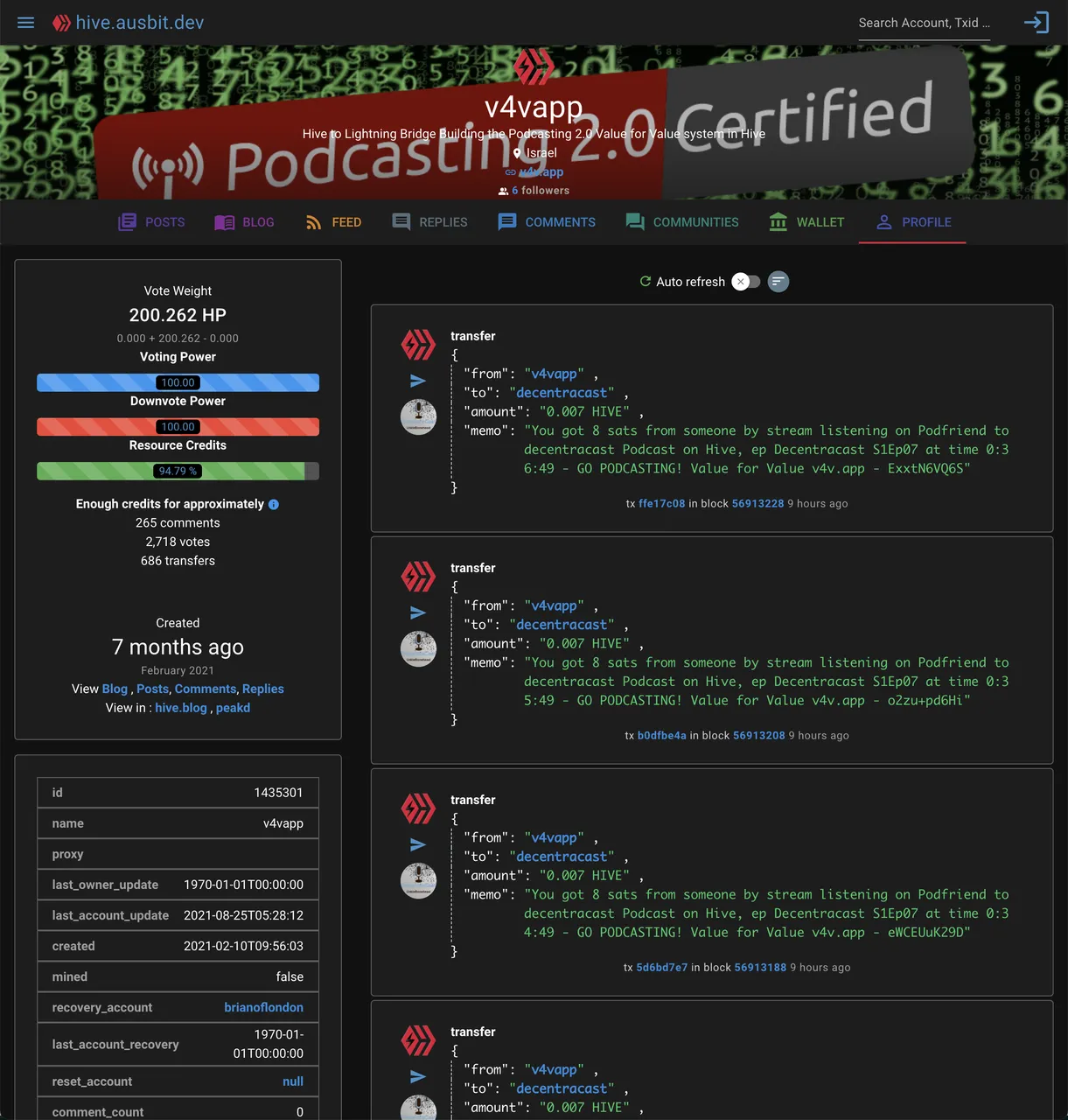Click send arrow icon in 5d6bd7e7 transfer

[418, 844]
